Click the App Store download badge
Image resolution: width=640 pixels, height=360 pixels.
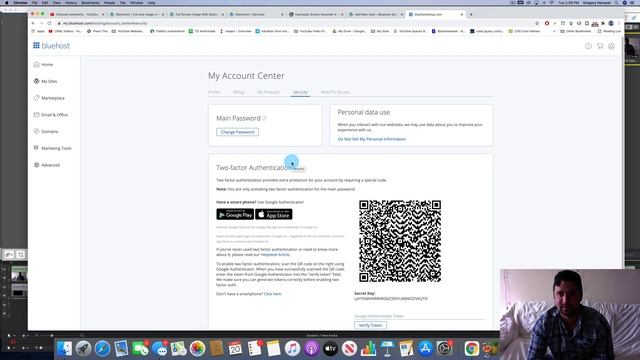tap(273, 214)
